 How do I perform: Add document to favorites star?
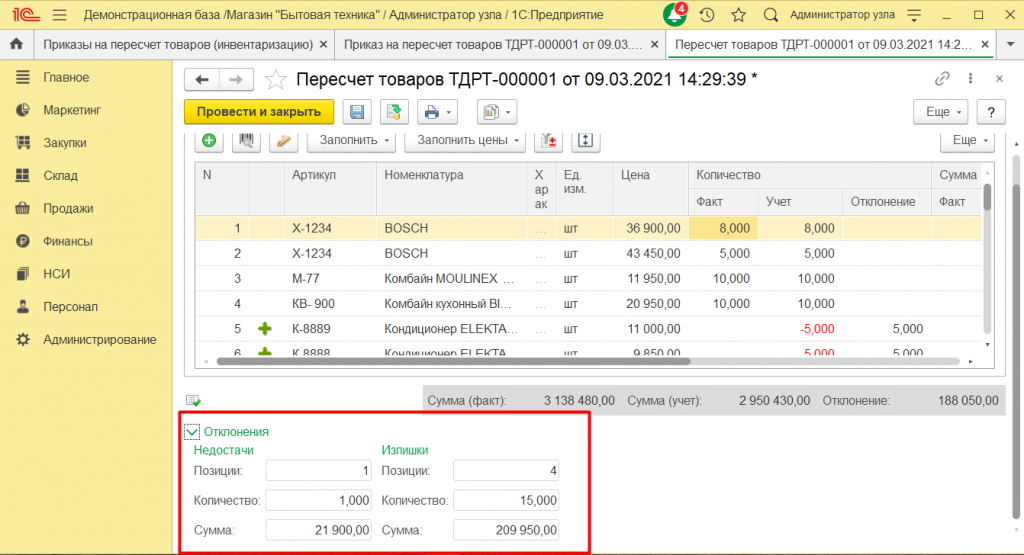(275, 80)
